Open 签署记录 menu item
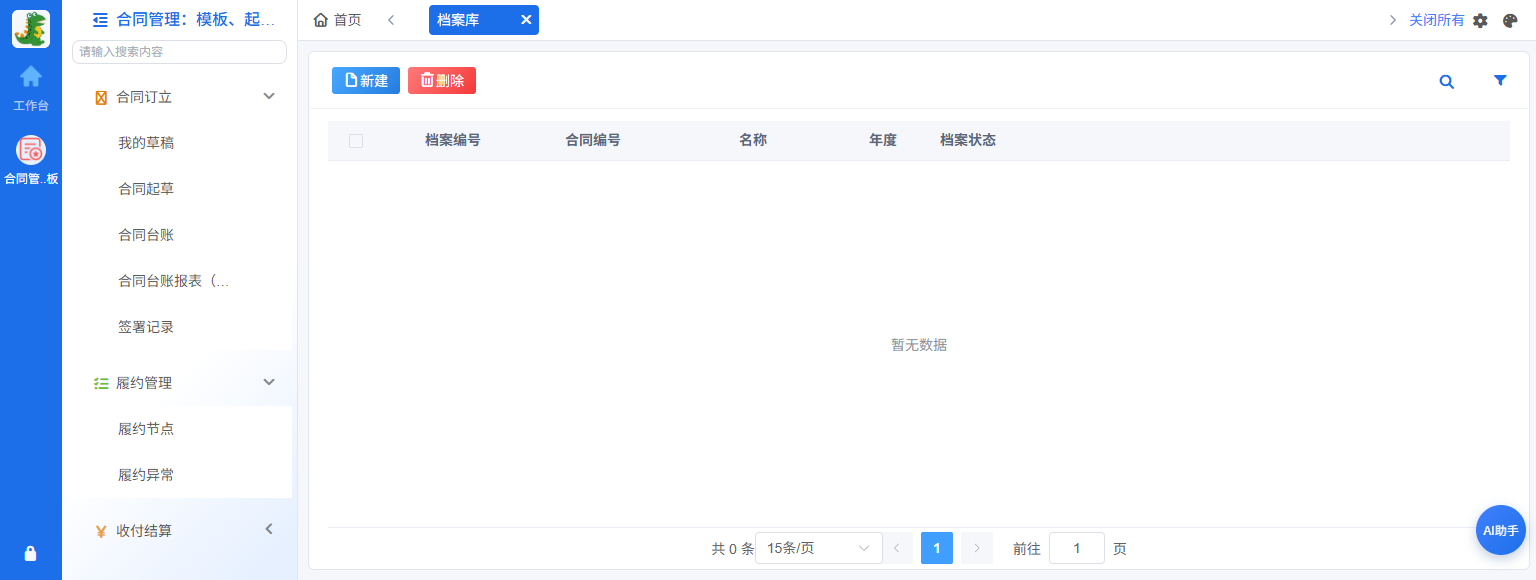The image size is (1536, 580). 146,327
